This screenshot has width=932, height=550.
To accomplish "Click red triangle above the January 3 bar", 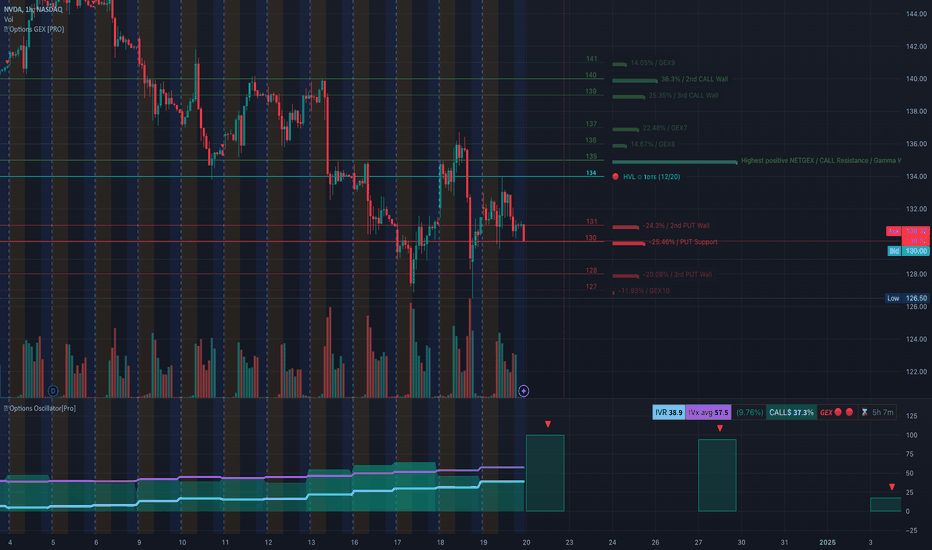I will point(892,487).
